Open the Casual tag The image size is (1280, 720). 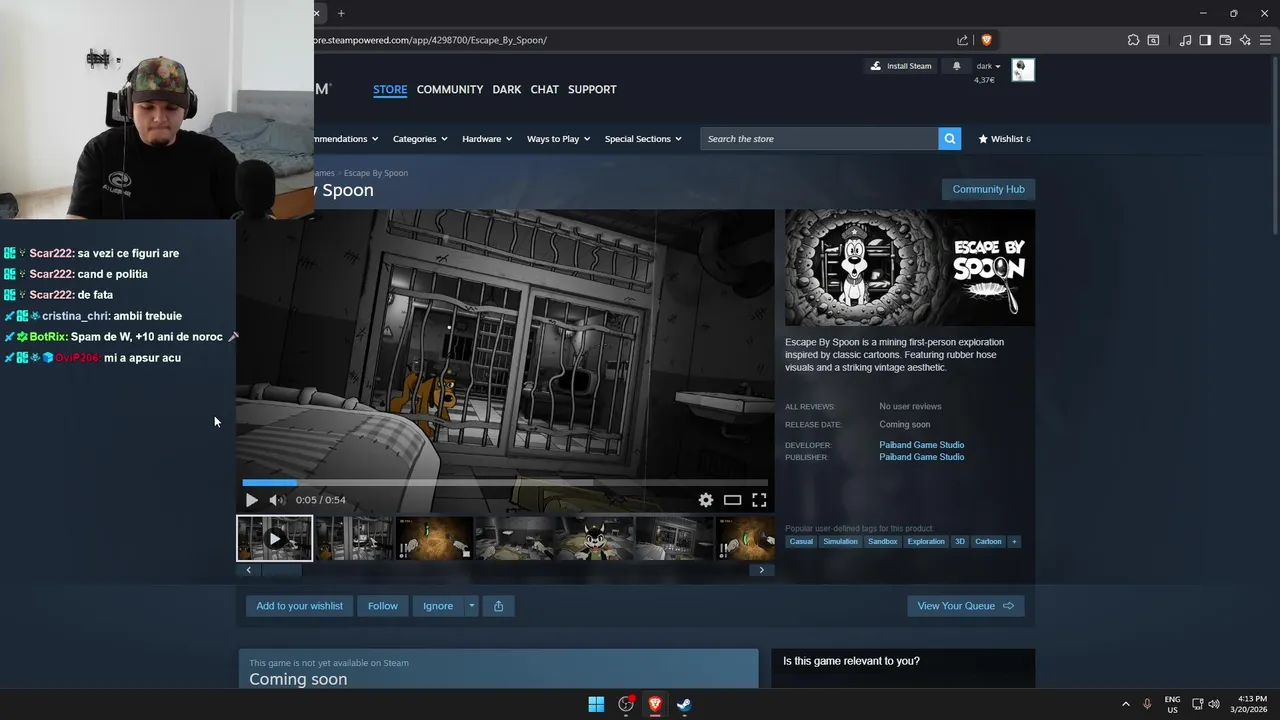[x=801, y=542]
